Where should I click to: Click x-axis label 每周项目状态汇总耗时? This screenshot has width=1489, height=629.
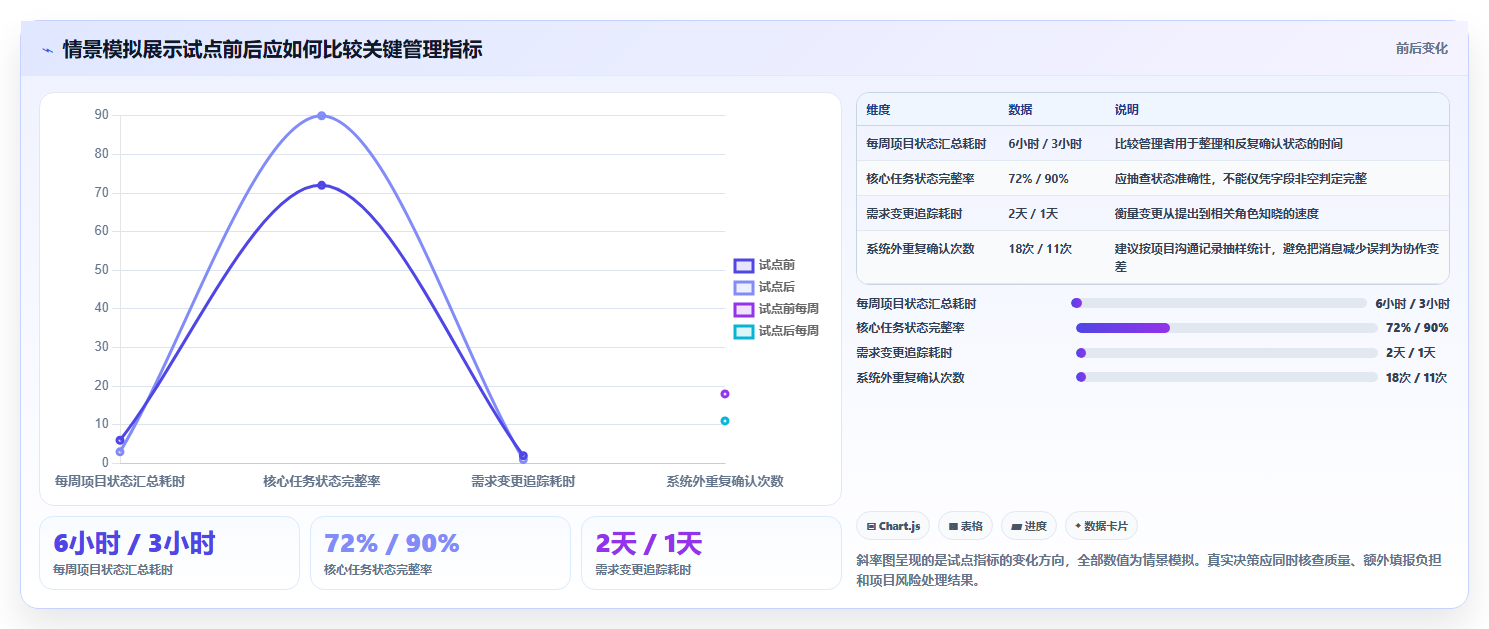(x=120, y=481)
